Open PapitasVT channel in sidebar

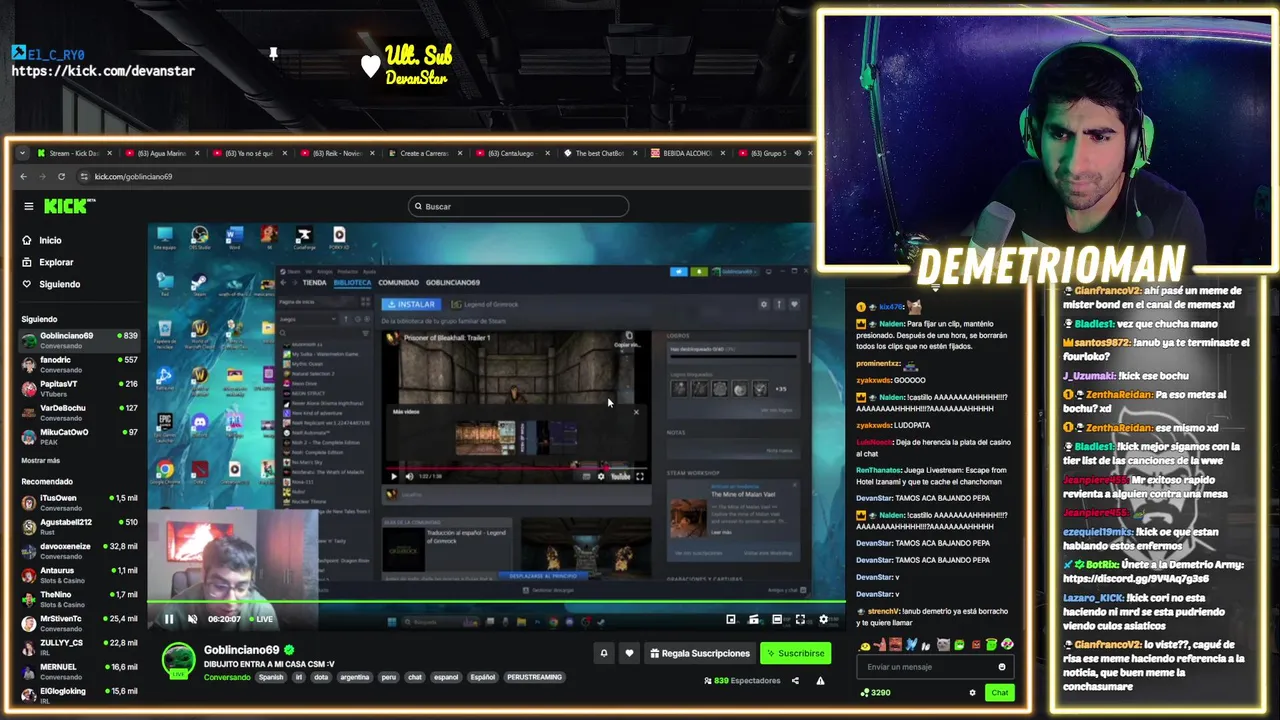pyautogui.click(x=80, y=388)
